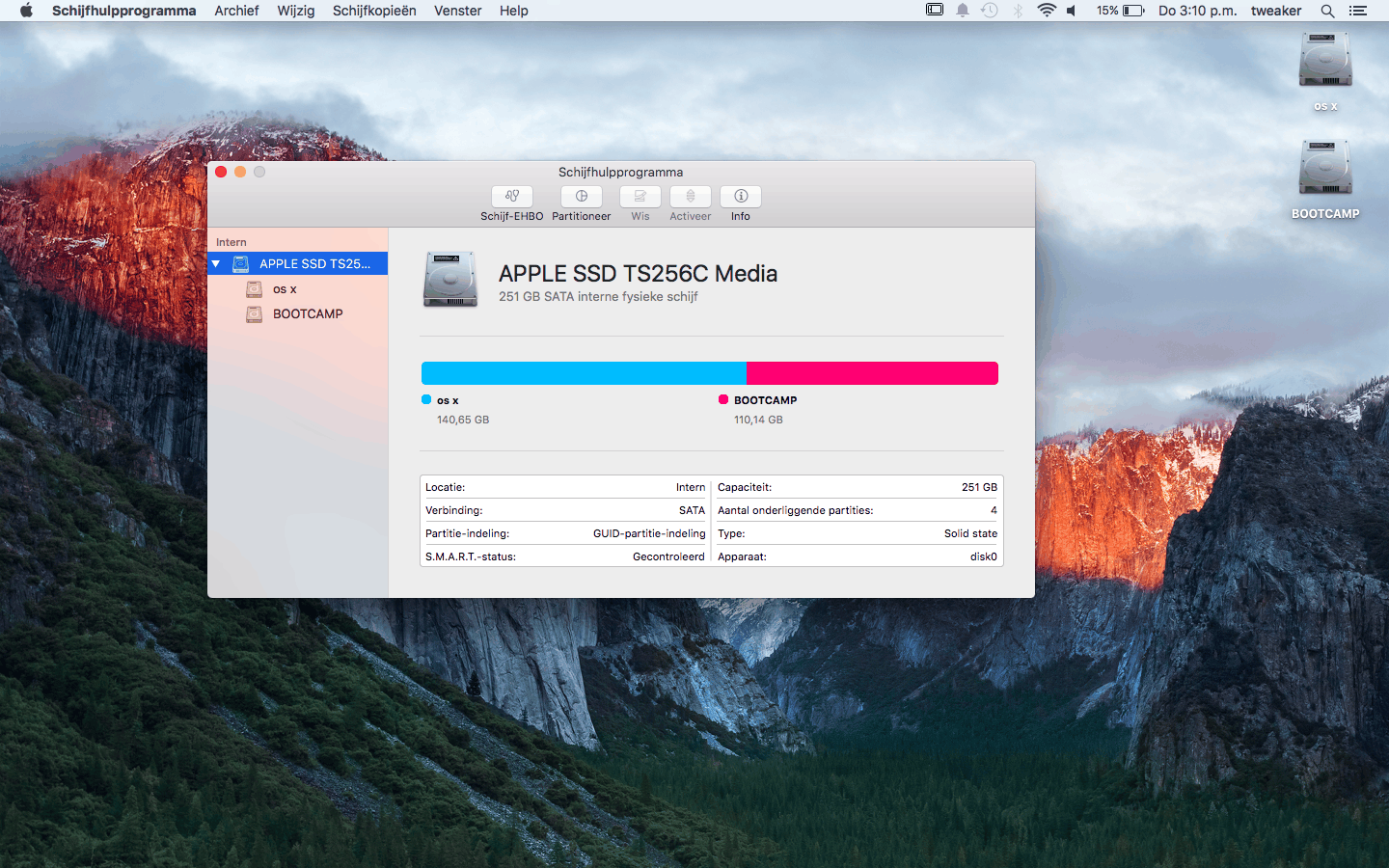Open the Apple menu
Viewport: 1389px width, 868px height.
pyautogui.click(x=26, y=11)
